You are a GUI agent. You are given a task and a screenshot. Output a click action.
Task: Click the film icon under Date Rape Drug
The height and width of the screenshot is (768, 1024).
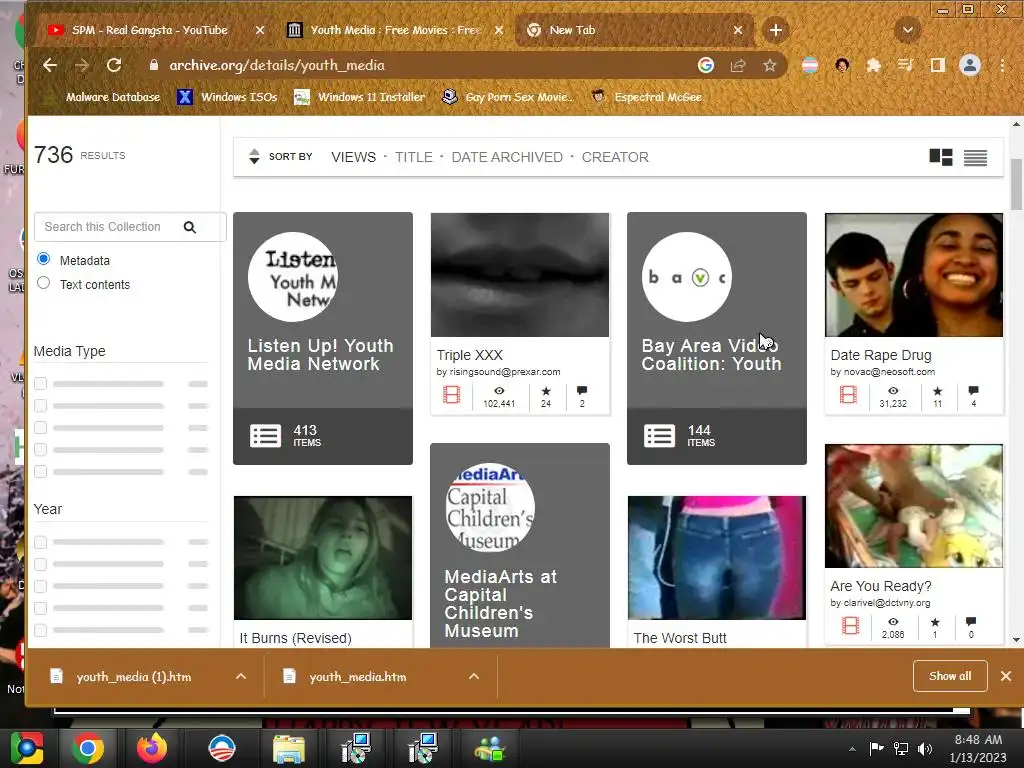pos(848,394)
